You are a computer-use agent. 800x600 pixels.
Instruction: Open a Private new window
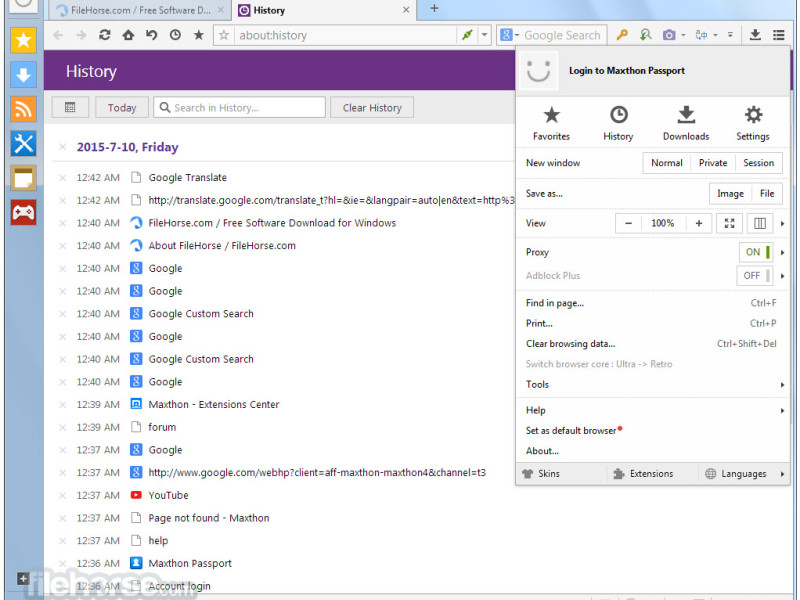pyautogui.click(x=713, y=163)
